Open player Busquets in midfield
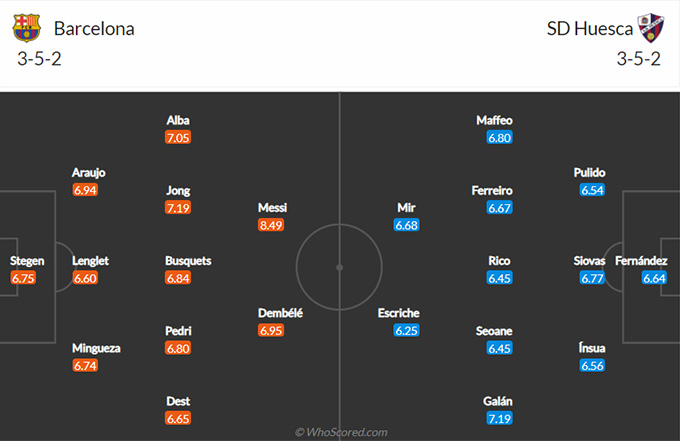 [188, 261]
